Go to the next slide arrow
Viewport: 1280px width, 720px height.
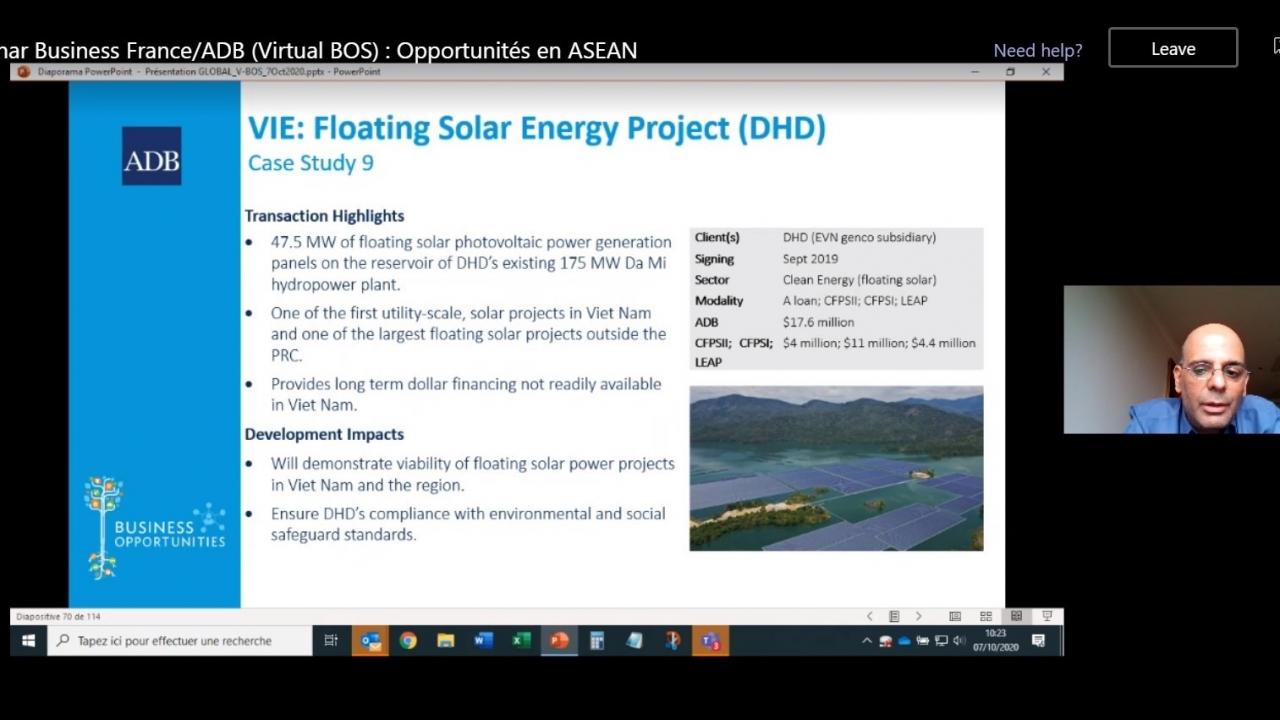(918, 616)
